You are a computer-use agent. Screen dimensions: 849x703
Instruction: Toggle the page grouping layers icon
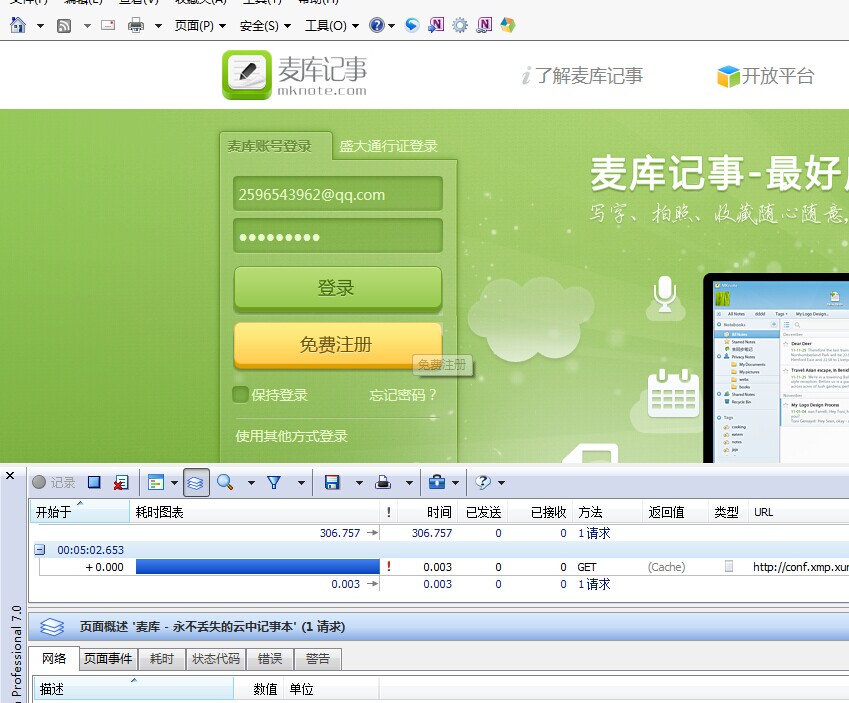(196, 482)
